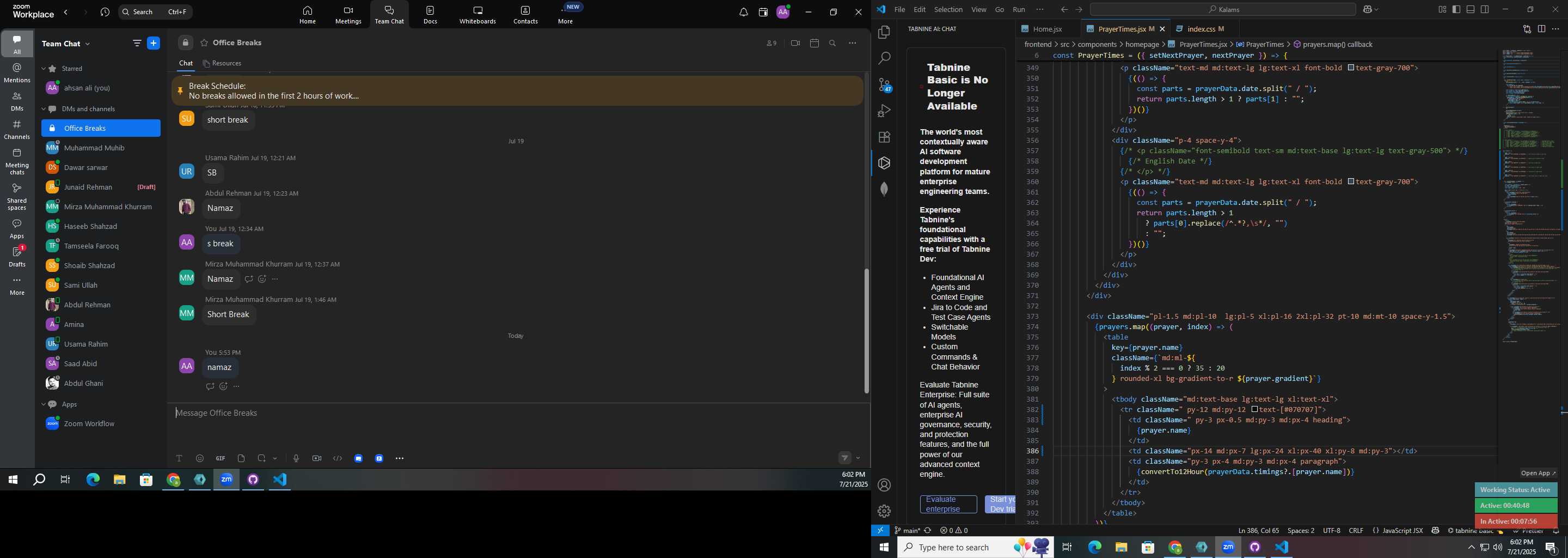Image resolution: width=1568 pixels, height=558 pixels.
Task: Open screenshot options dropdown arrow
Action: pyautogui.click(x=275, y=458)
